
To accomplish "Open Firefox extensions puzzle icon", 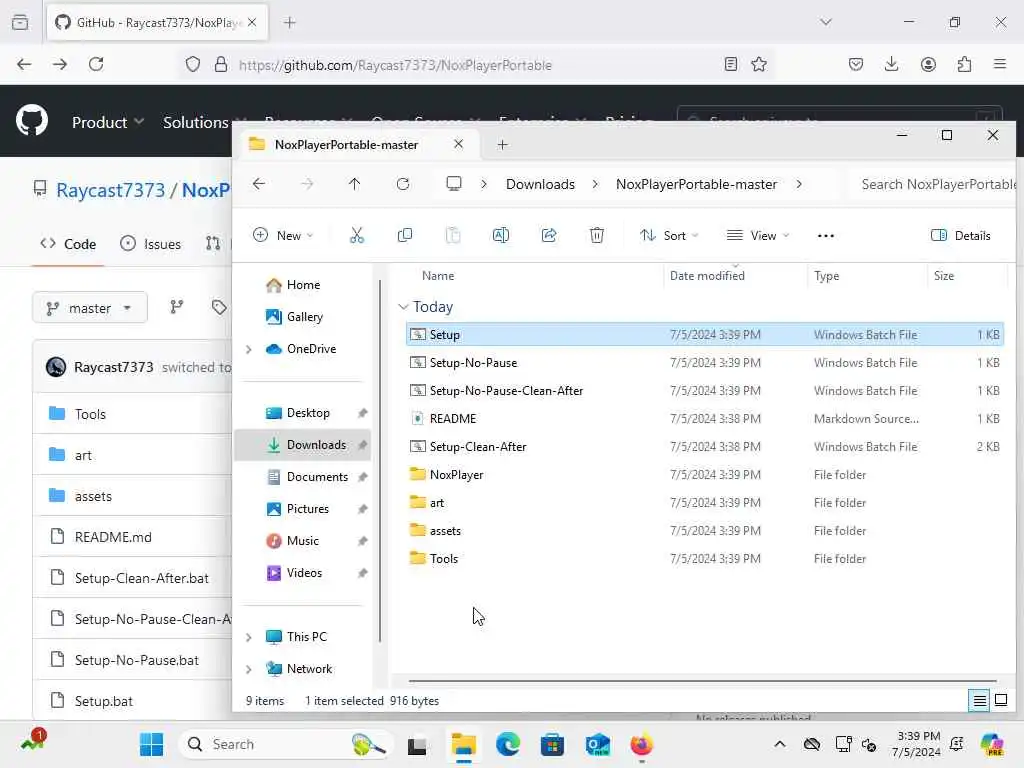I will 964,64.
